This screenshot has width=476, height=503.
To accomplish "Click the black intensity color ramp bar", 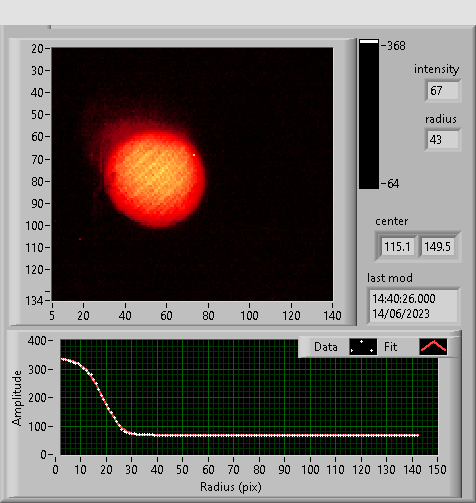I will point(369,114).
